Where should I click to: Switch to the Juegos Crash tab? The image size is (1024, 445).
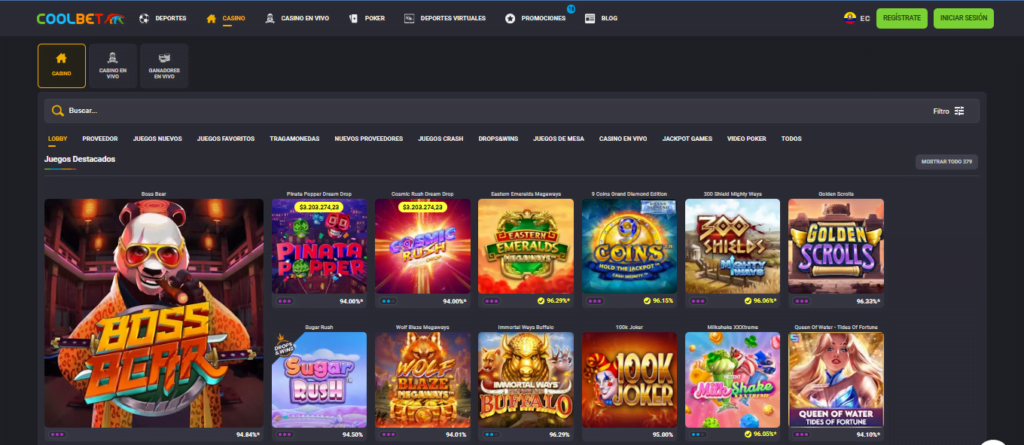click(x=440, y=139)
